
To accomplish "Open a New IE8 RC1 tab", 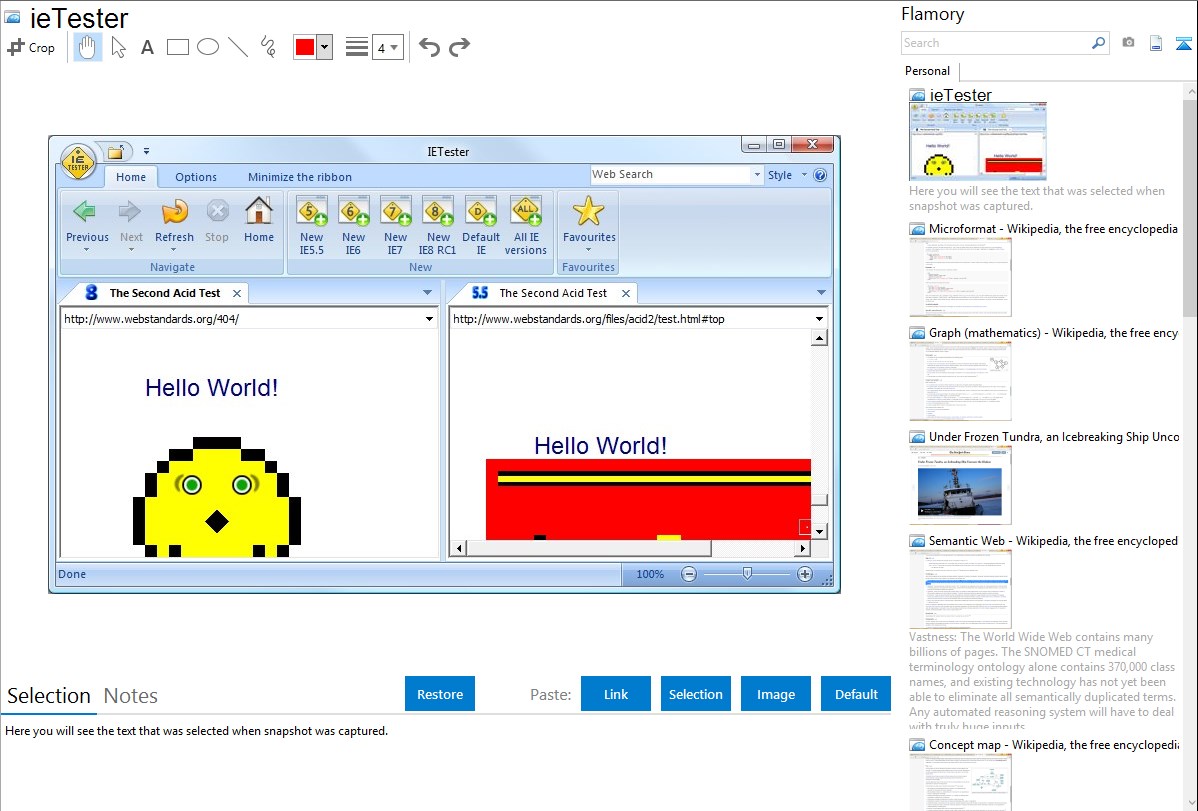I will (437, 225).
